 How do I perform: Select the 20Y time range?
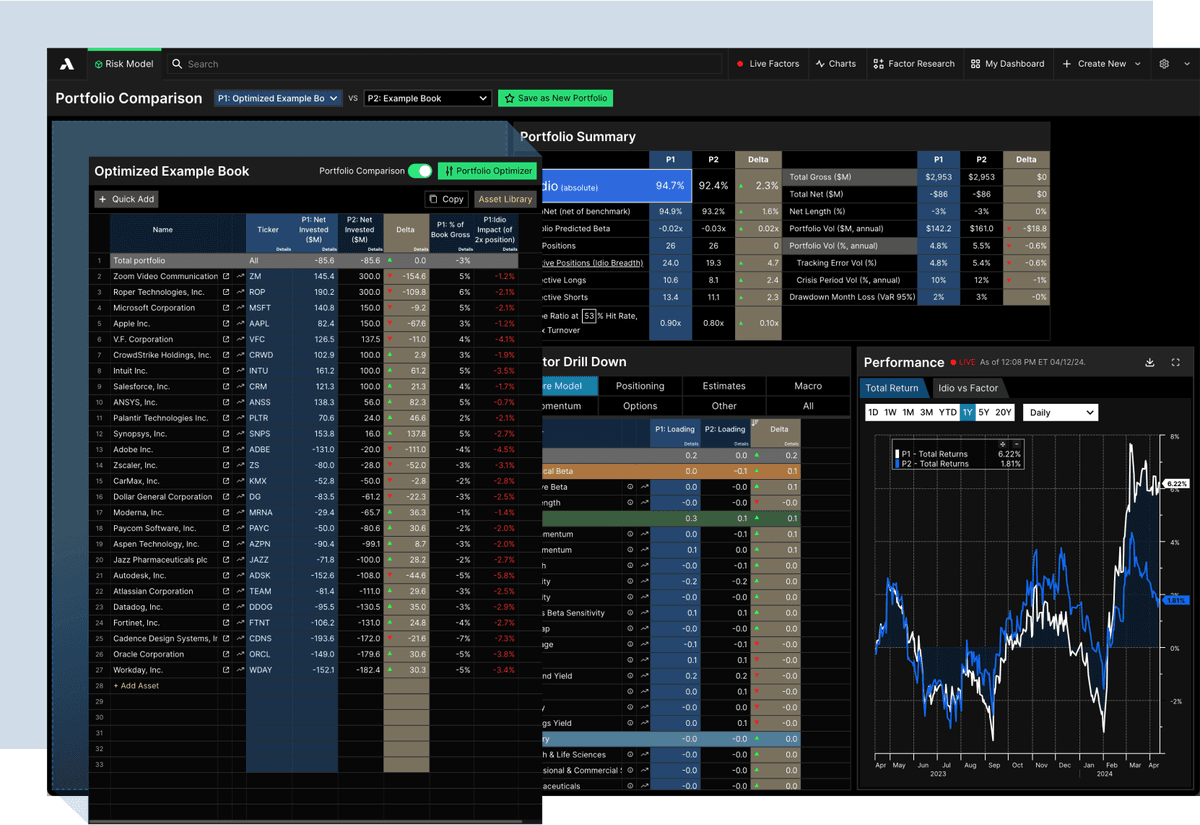[x=1004, y=412]
